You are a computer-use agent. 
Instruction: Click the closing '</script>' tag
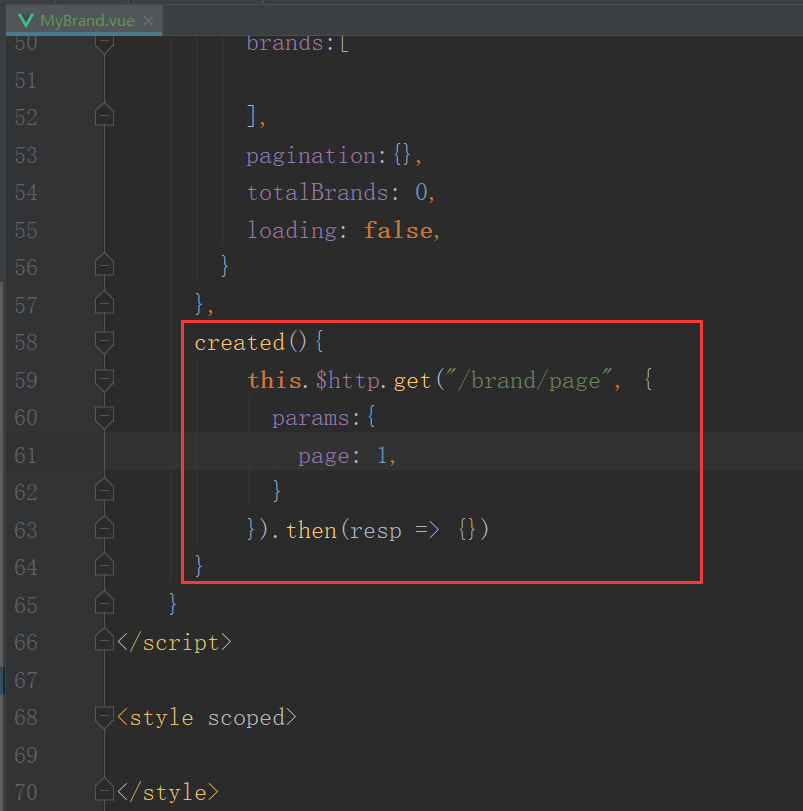[x=174, y=643]
